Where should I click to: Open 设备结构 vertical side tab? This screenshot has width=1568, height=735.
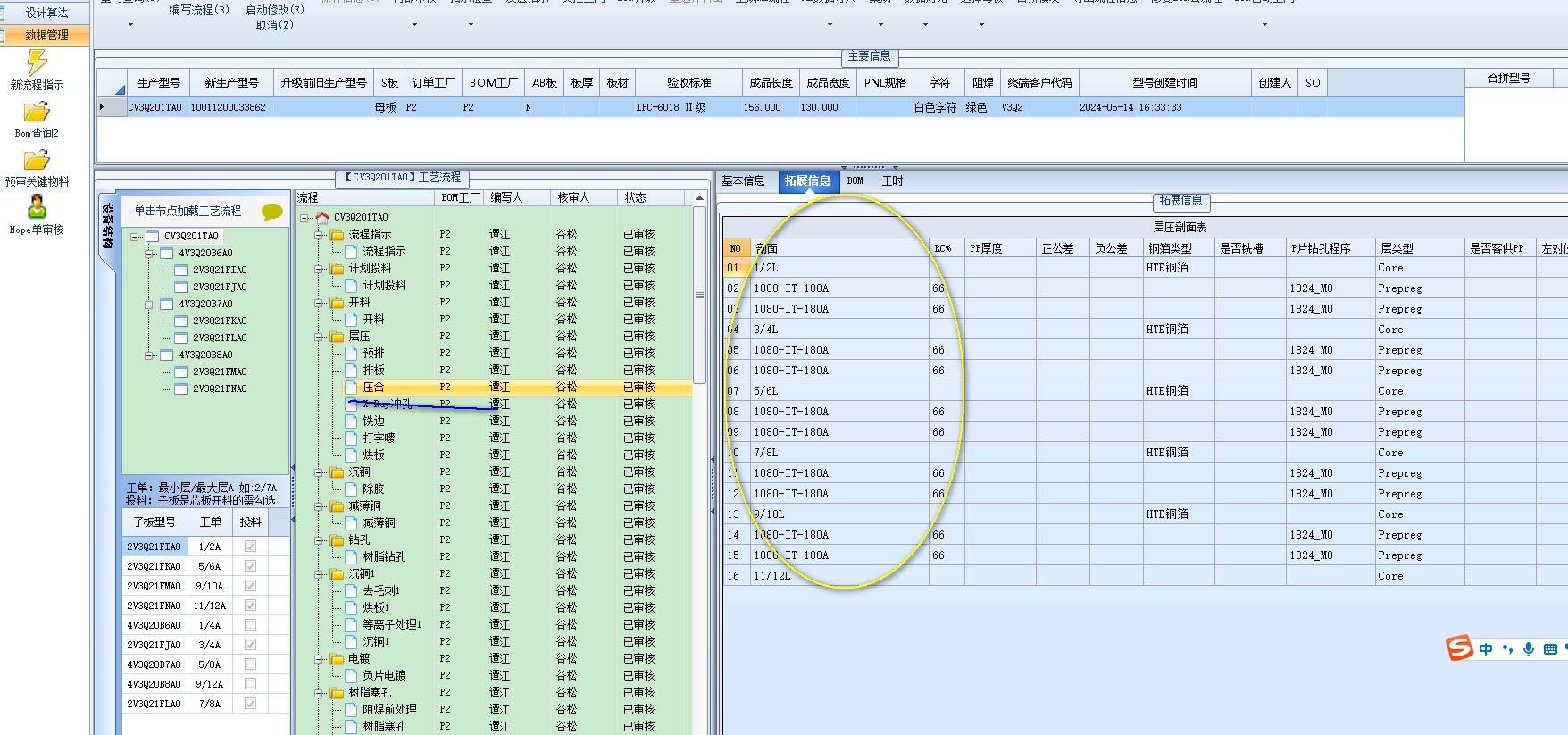click(x=108, y=227)
